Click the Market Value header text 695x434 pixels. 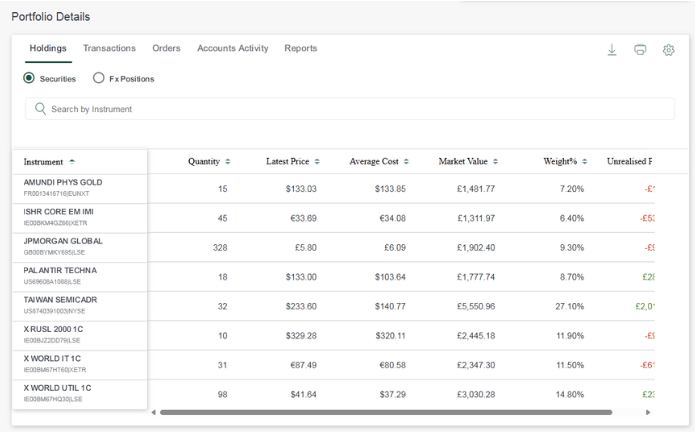[x=463, y=161]
